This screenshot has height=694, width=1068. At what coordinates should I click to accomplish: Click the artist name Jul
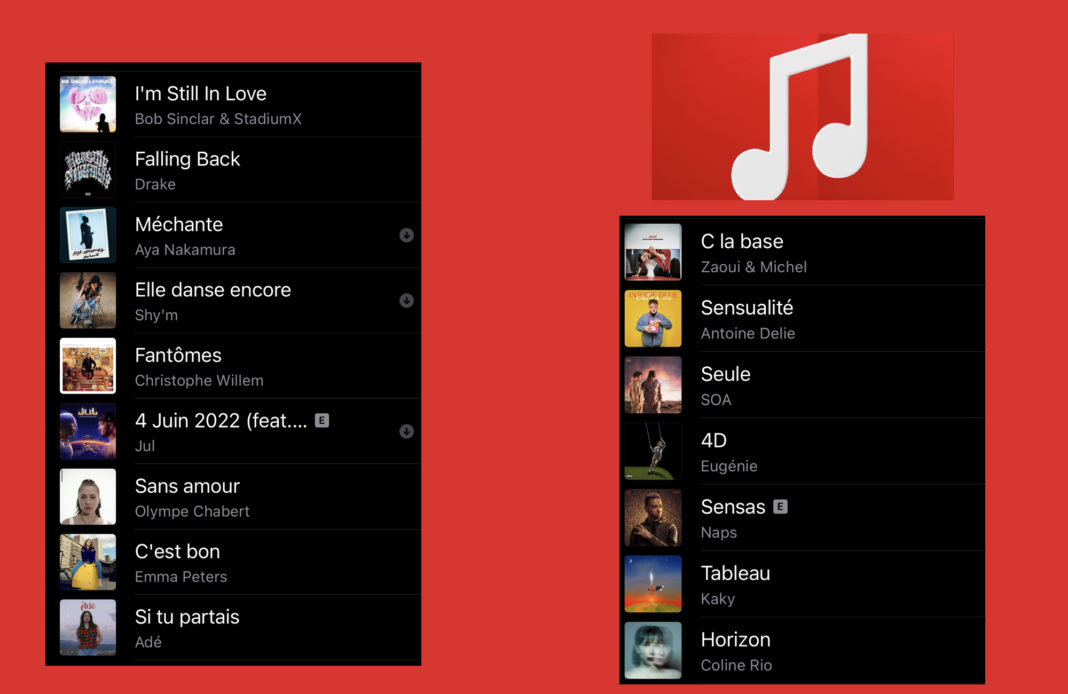pyautogui.click(x=145, y=445)
